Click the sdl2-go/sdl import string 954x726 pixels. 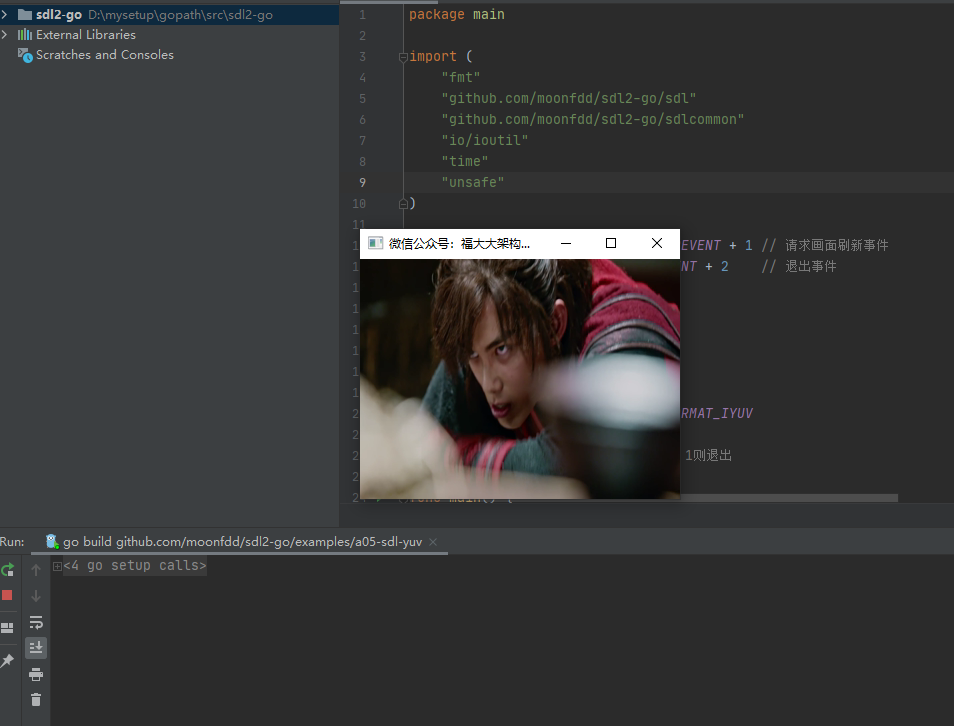[x=569, y=99]
